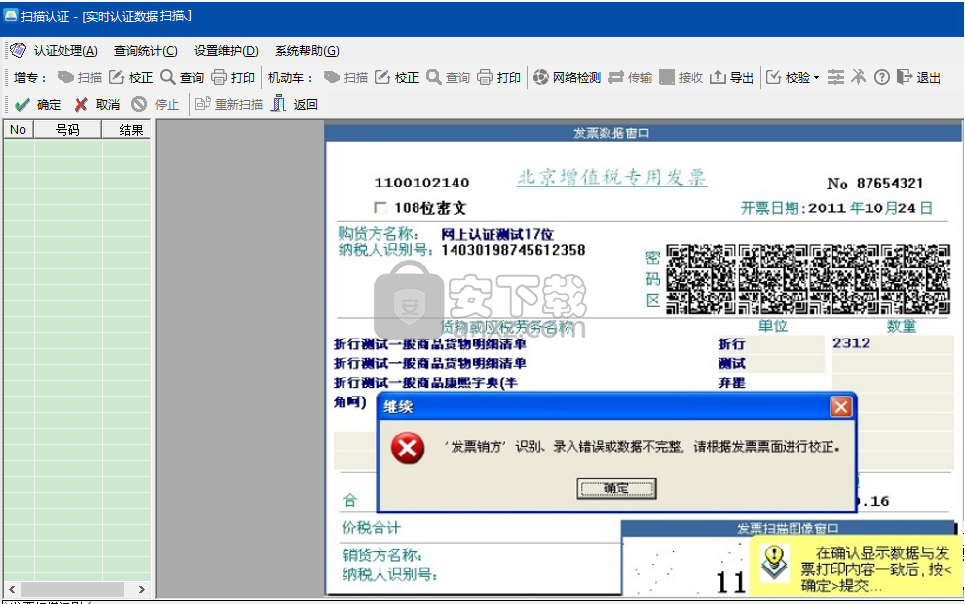Click the list-settings icon after 校验
This screenshot has height=604, width=965.
click(836, 78)
